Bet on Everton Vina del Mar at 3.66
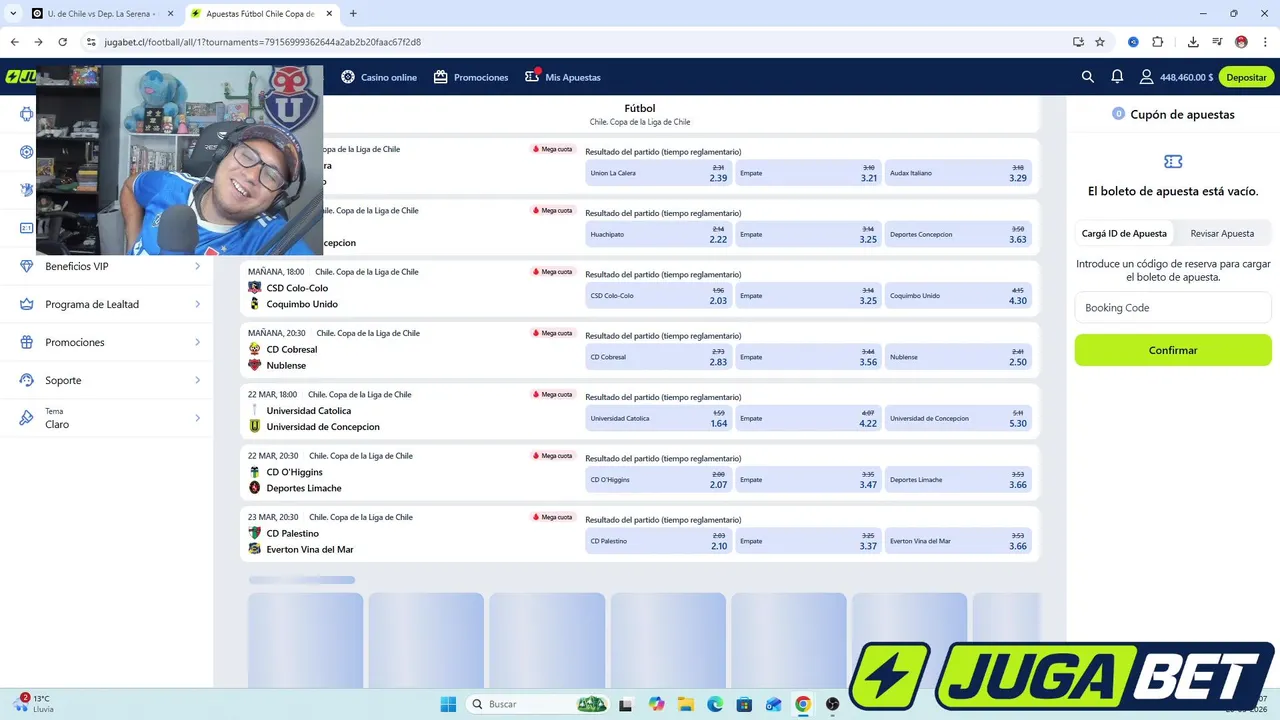This screenshot has height=720, width=1280. (958, 541)
